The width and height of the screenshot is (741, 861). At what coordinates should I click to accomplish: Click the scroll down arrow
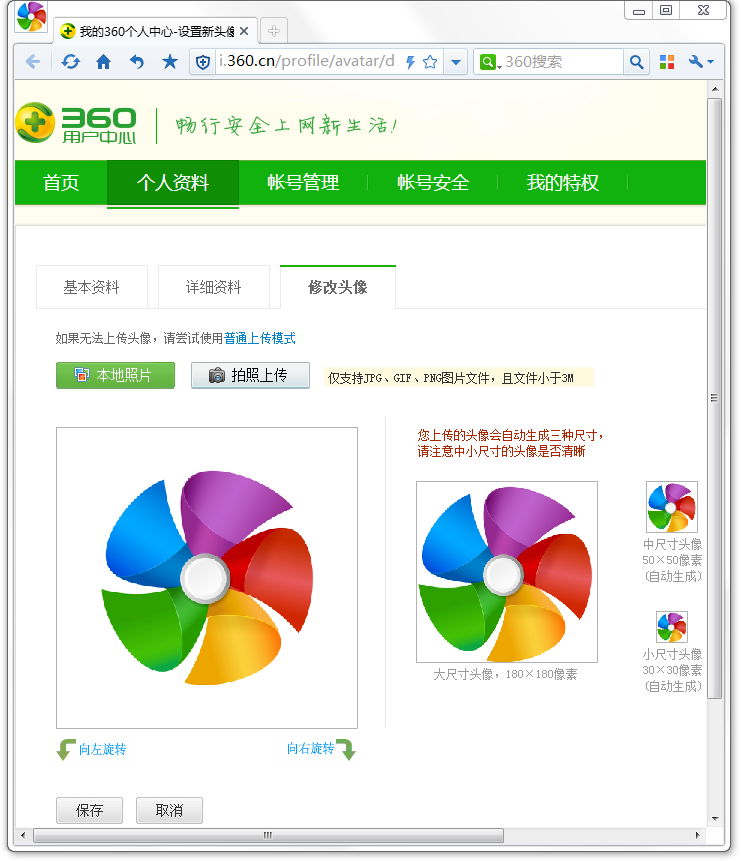click(x=715, y=819)
